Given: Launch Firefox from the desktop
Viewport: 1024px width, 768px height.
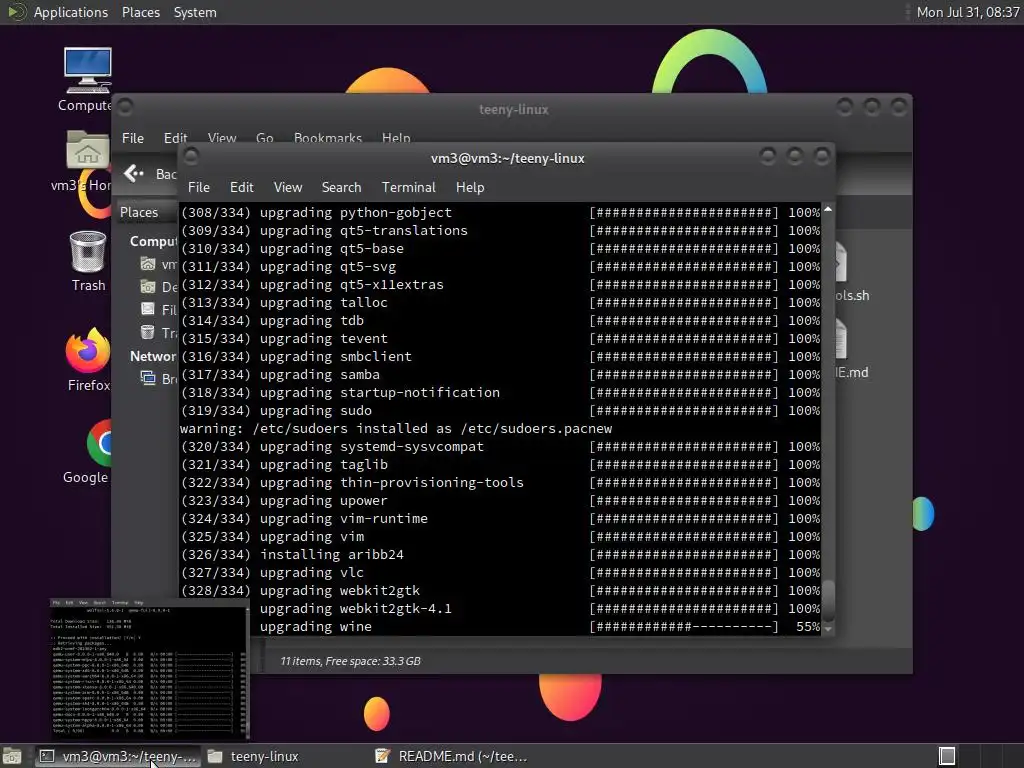Looking at the screenshot, I should pos(88,351).
